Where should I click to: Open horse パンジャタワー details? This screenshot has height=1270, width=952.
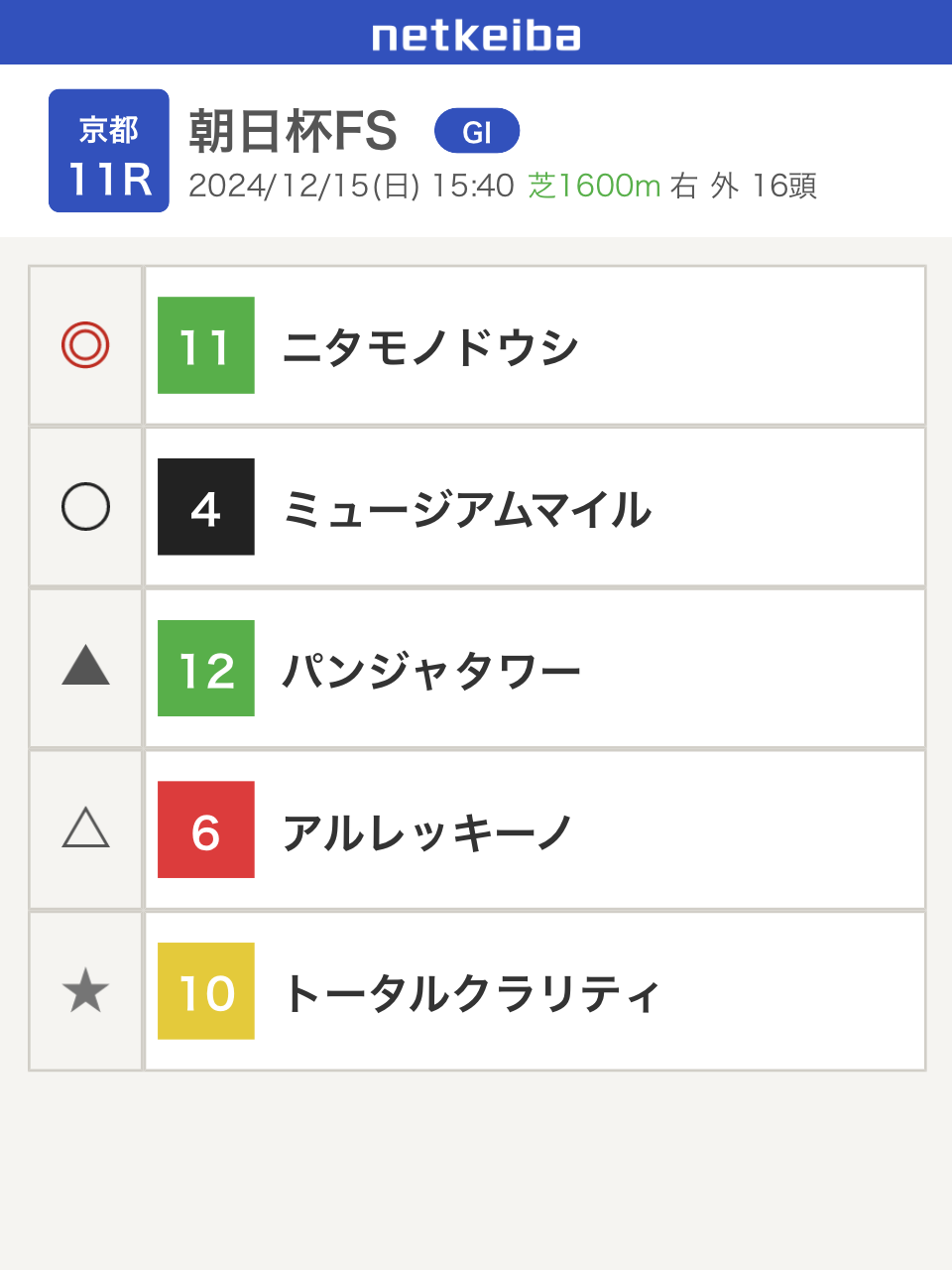431,670
